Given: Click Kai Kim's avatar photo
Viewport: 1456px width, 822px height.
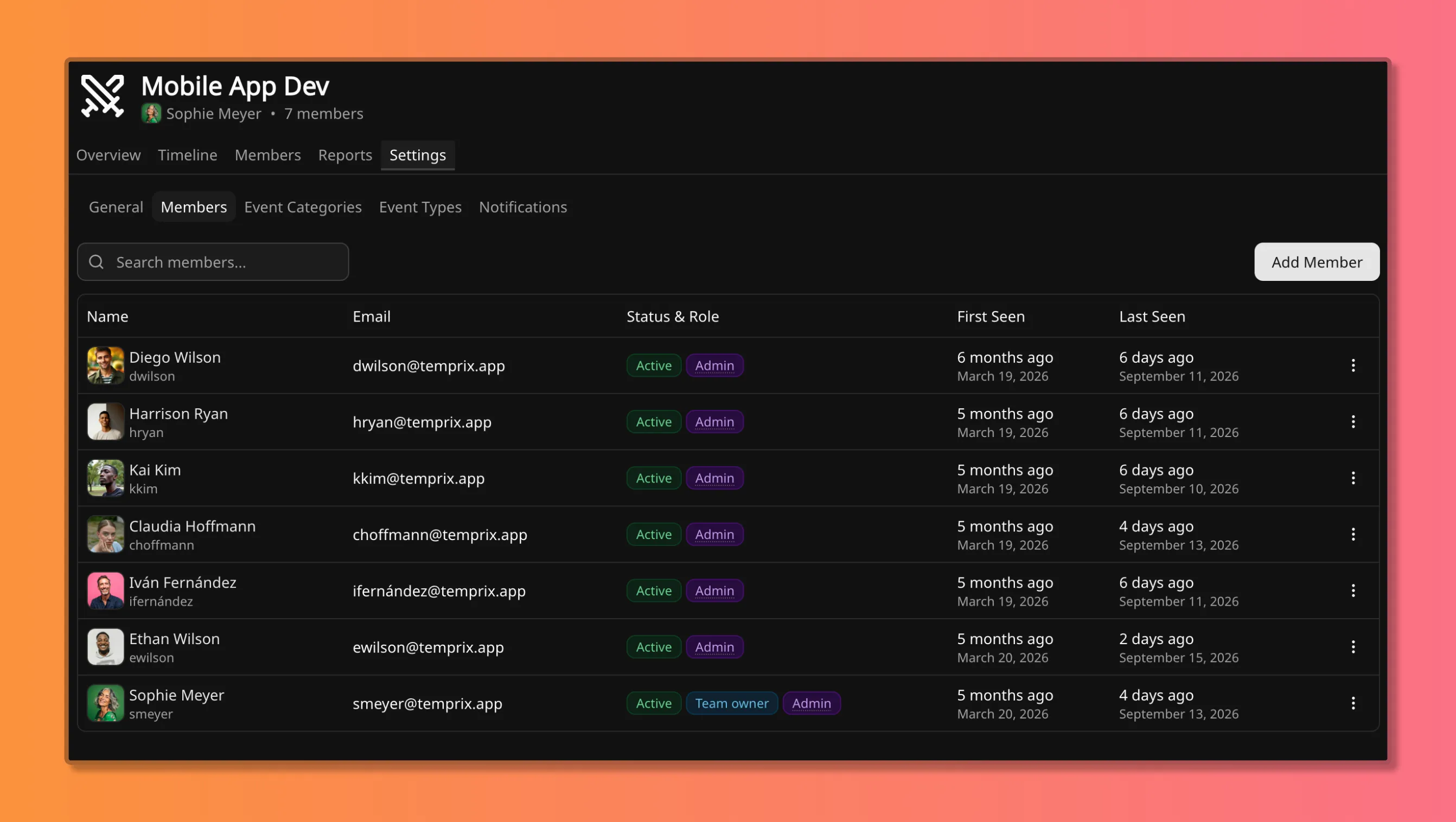Looking at the screenshot, I should coord(106,478).
